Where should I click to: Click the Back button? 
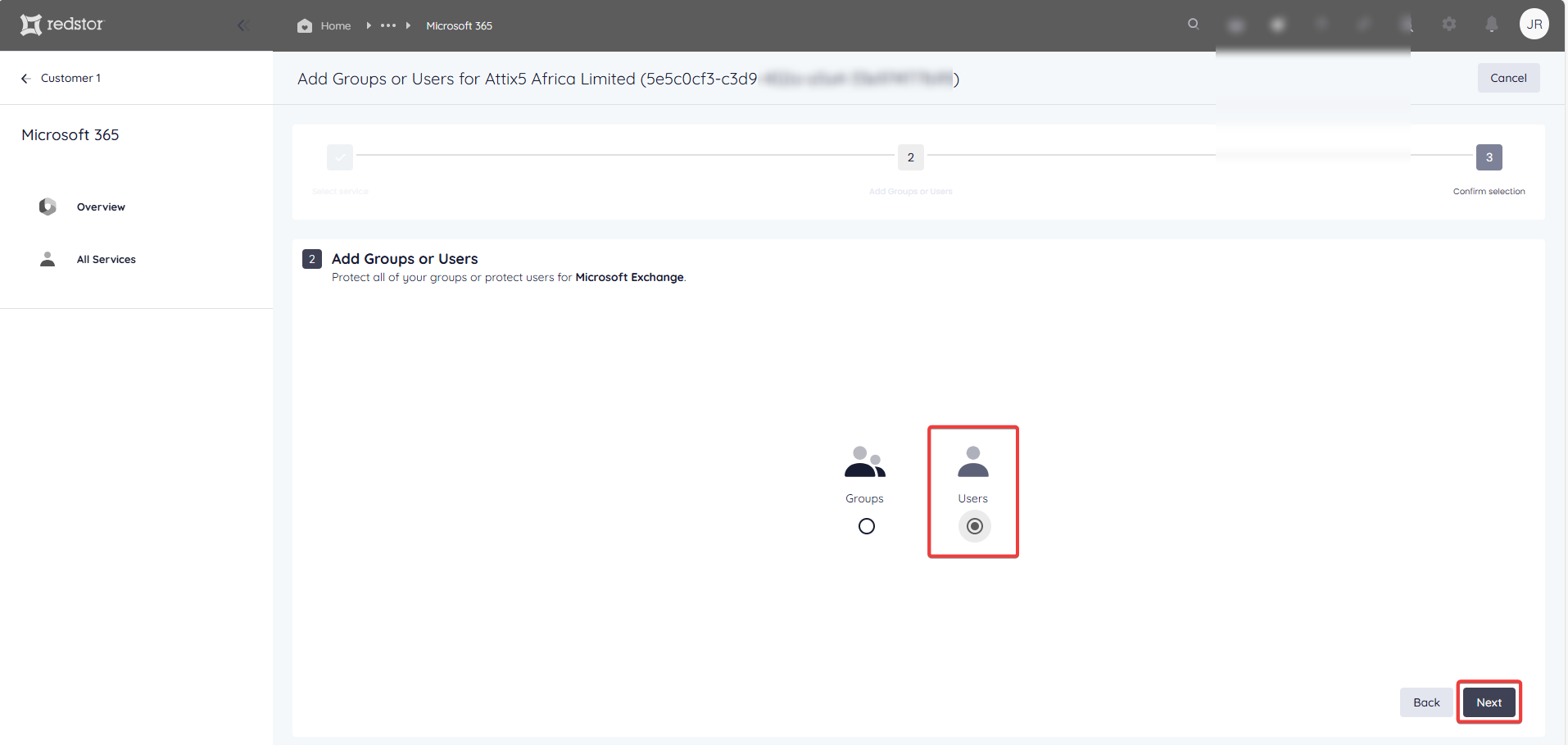coord(1426,702)
